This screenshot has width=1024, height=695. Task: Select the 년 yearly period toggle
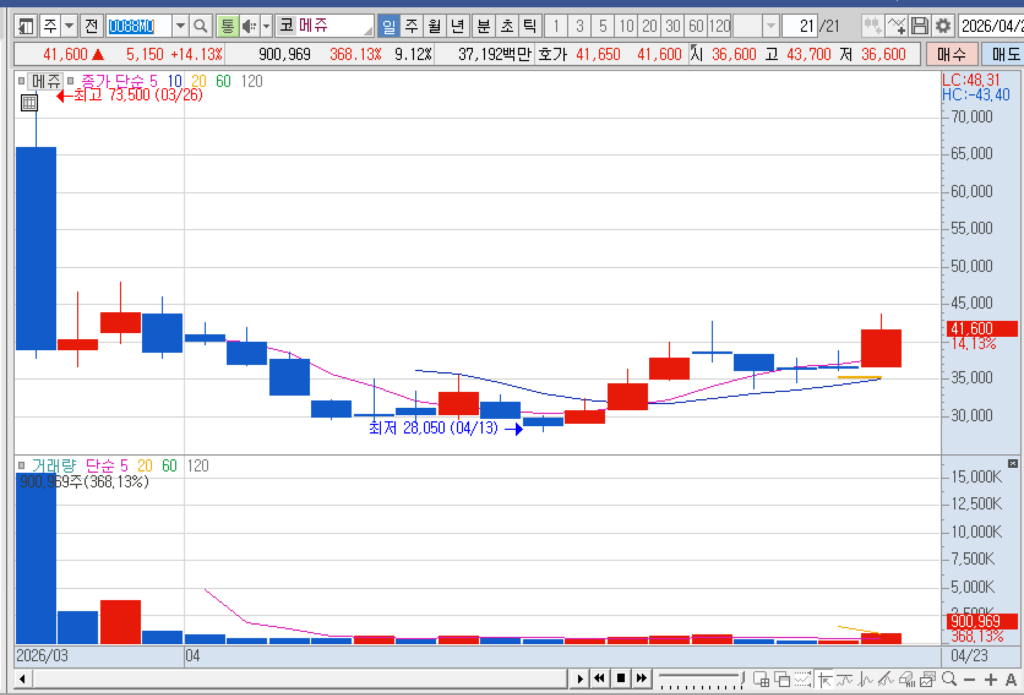pos(457,26)
